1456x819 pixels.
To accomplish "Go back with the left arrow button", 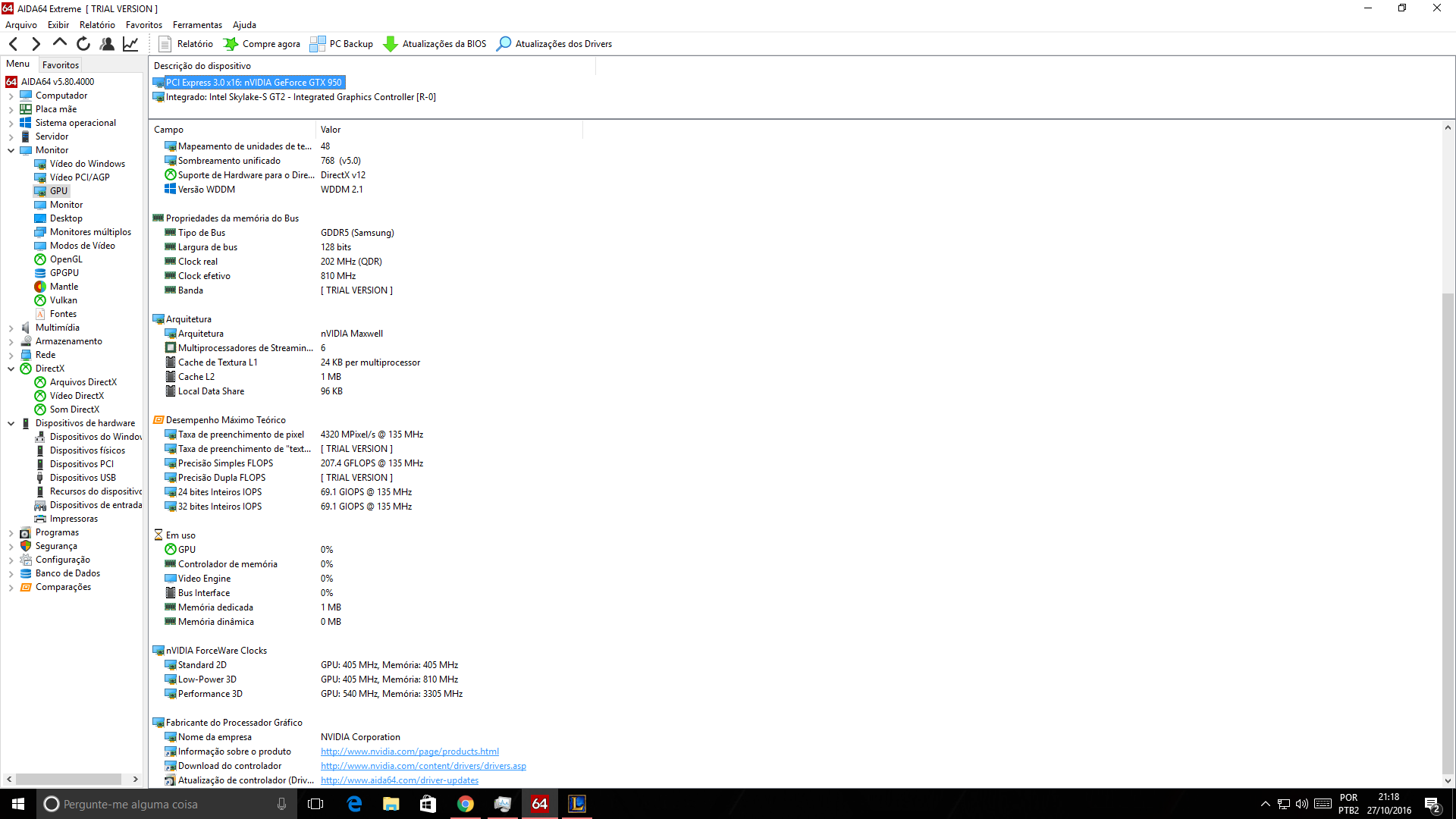I will 13,44.
